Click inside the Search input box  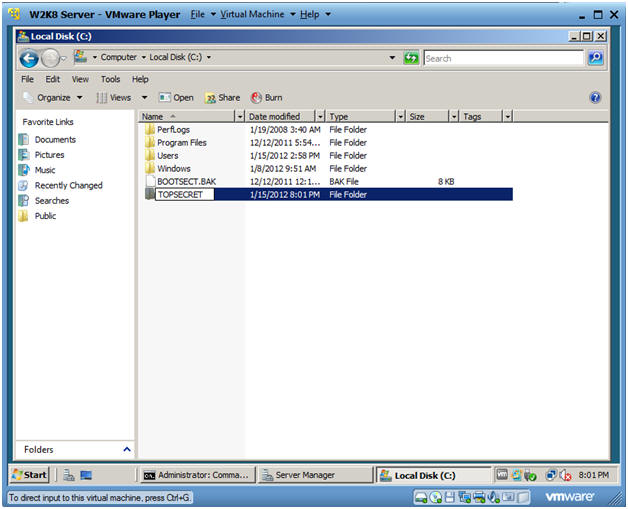pos(504,58)
